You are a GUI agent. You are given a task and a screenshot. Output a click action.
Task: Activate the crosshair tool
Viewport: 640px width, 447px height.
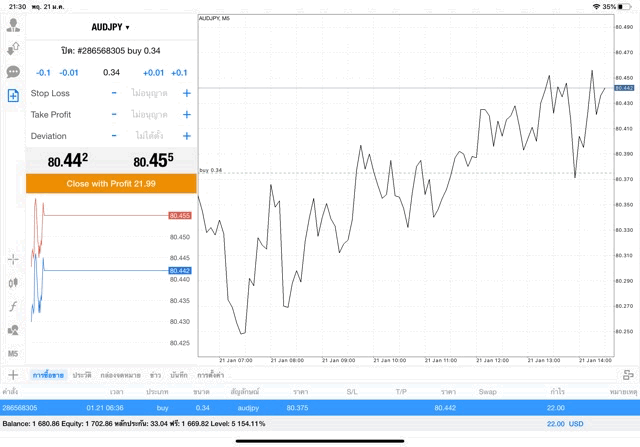tap(13, 259)
